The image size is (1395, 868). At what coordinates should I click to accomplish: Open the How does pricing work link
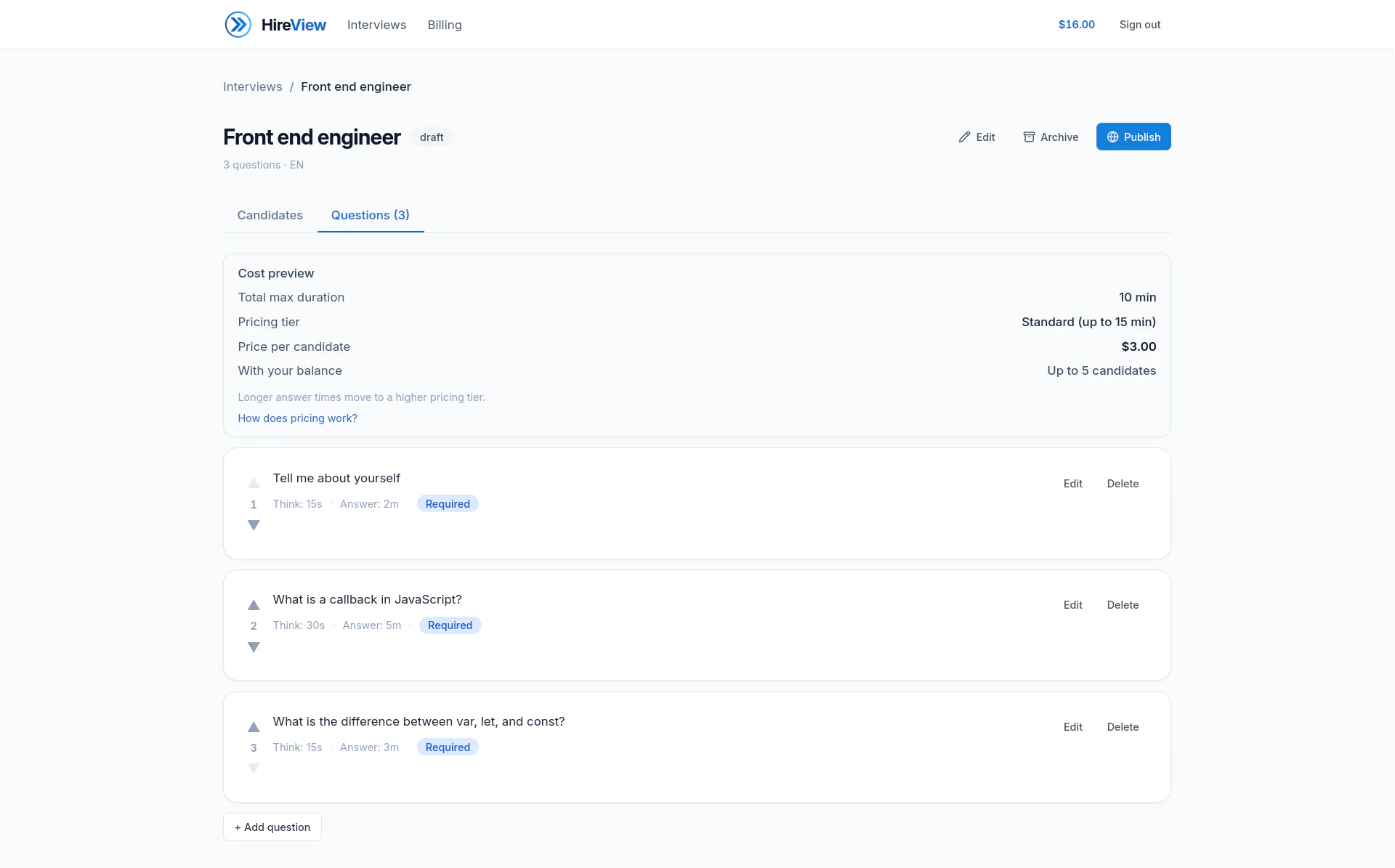(x=297, y=418)
